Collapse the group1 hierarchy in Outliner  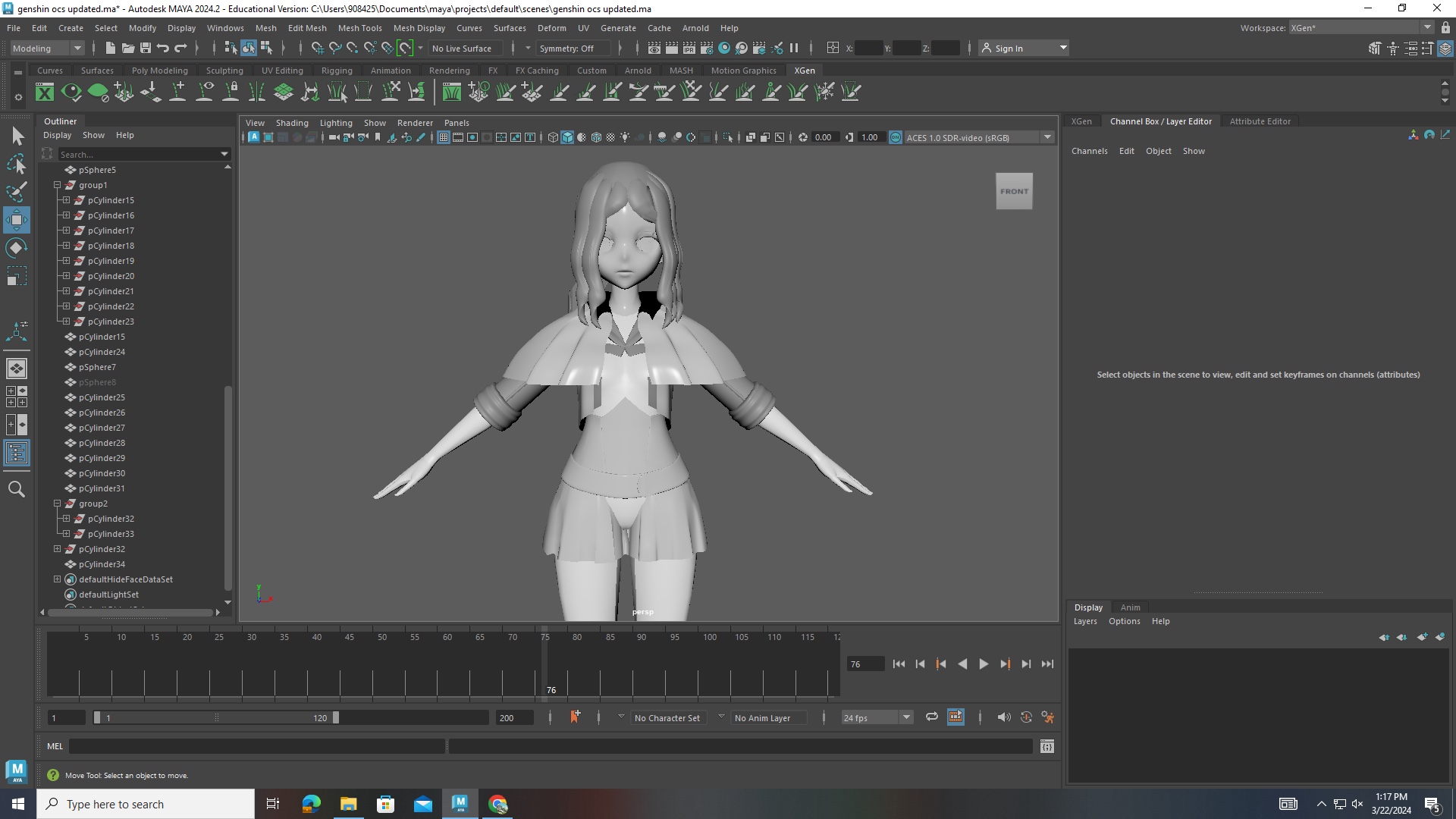[57, 184]
